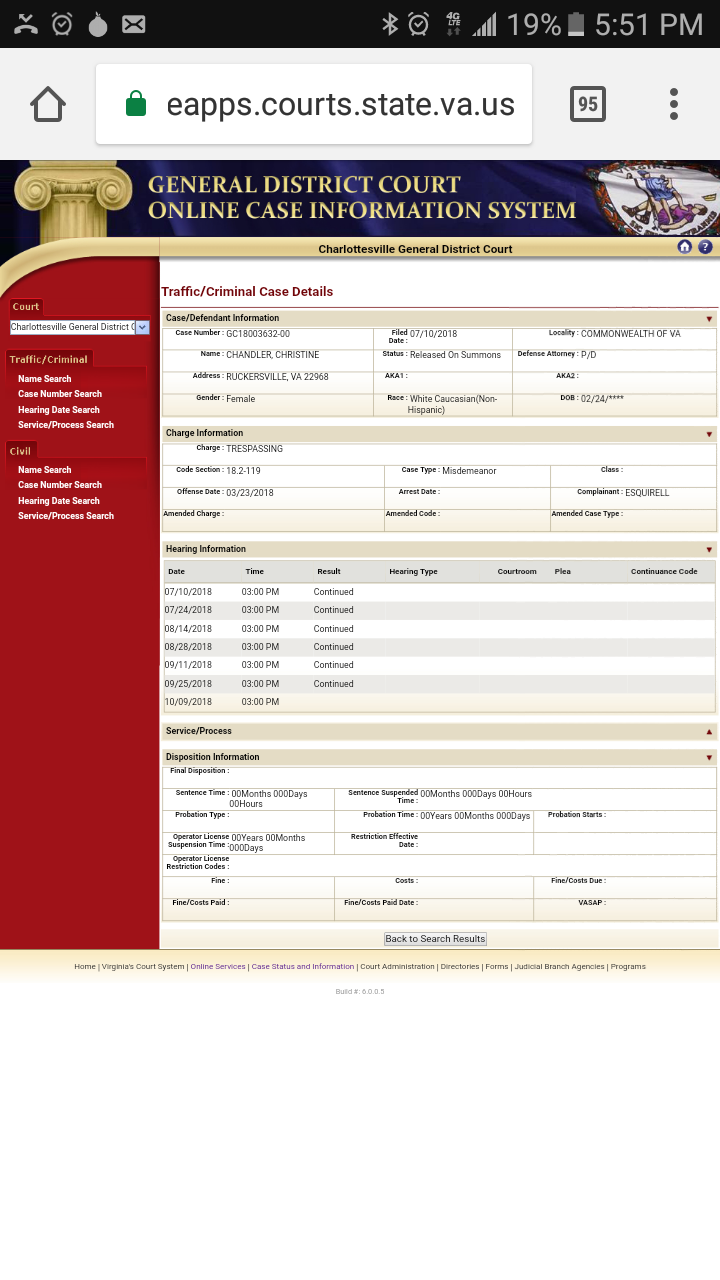Select Civil Case Number Search
The height and width of the screenshot is (1280, 720).
(x=60, y=485)
